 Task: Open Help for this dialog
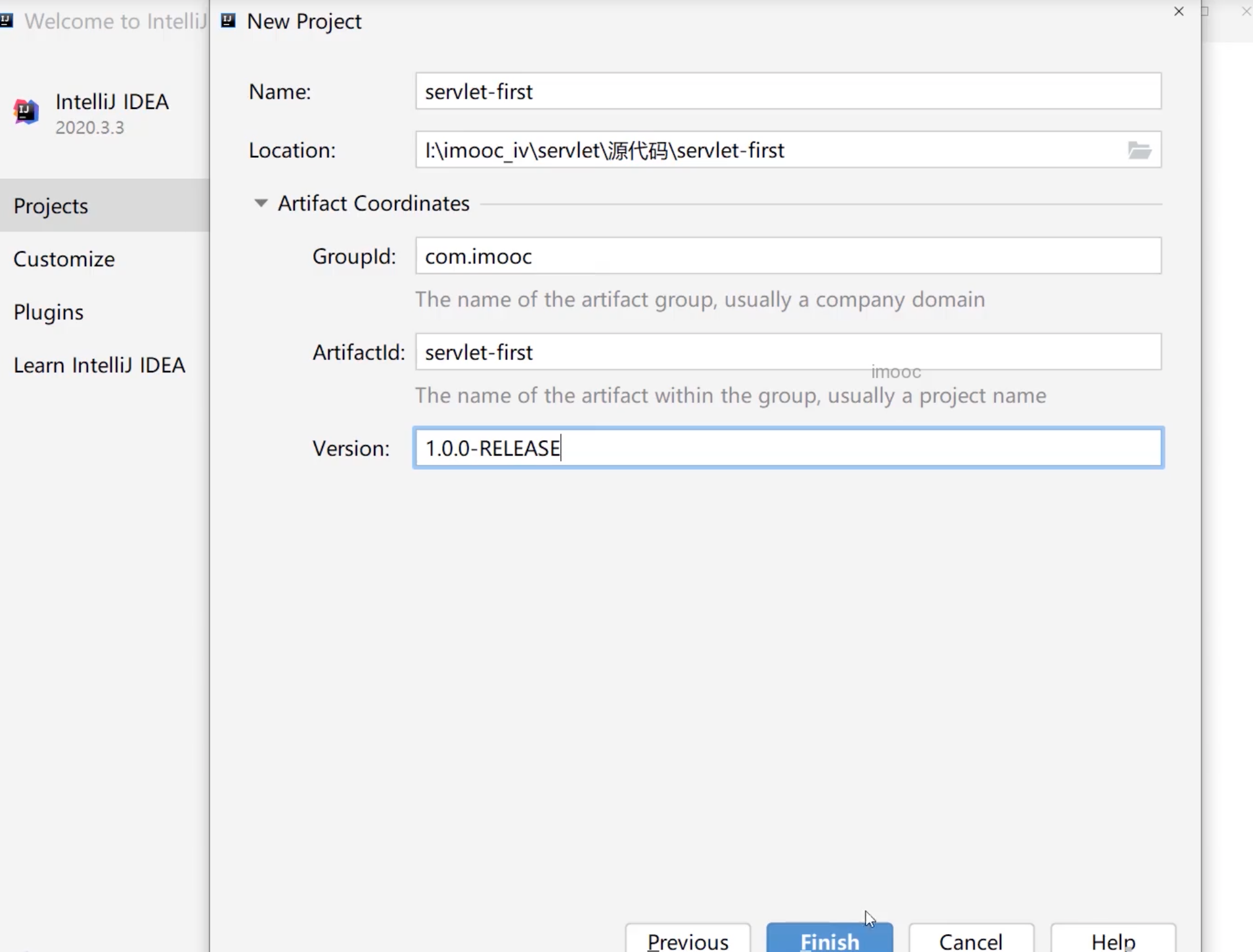[x=1112, y=940]
